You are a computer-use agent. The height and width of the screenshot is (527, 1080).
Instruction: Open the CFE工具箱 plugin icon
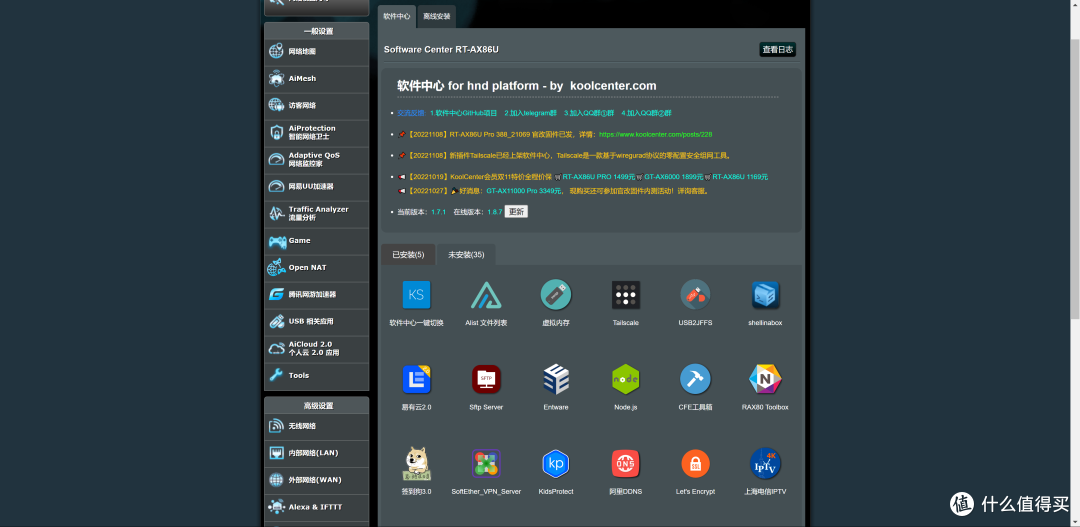click(x=695, y=379)
